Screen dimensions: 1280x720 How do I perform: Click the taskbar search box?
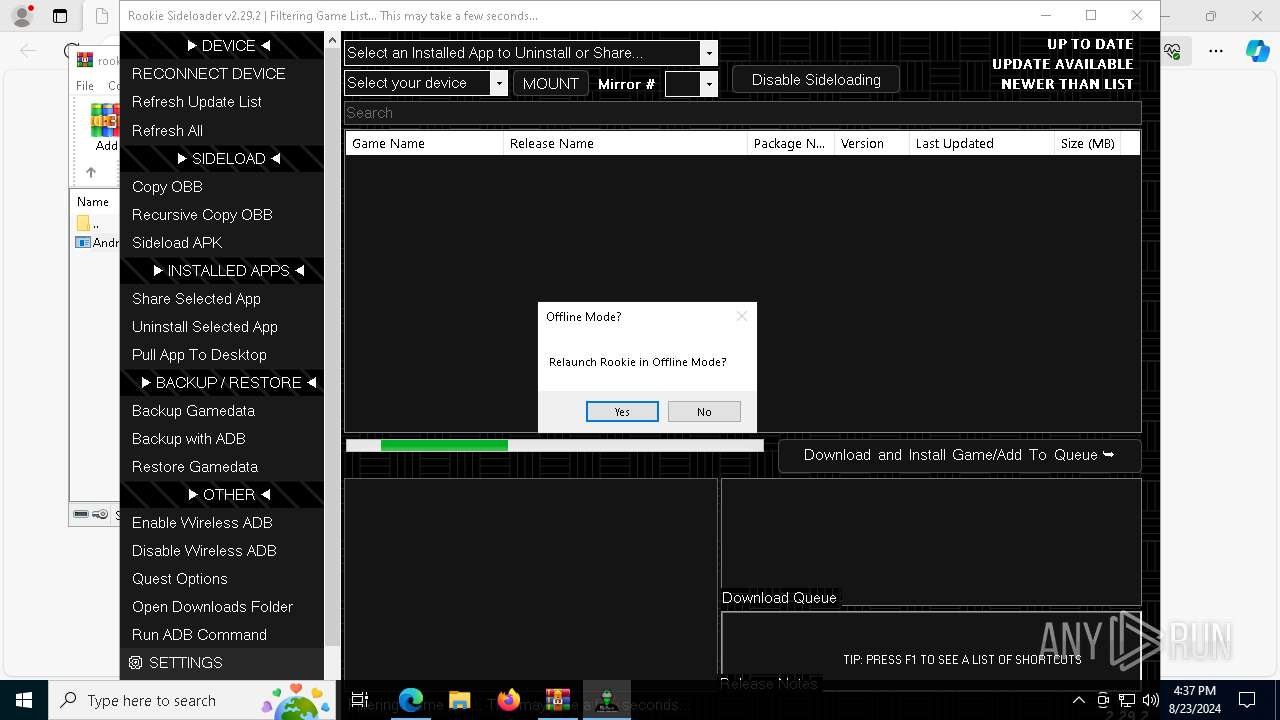click(x=190, y=700)
